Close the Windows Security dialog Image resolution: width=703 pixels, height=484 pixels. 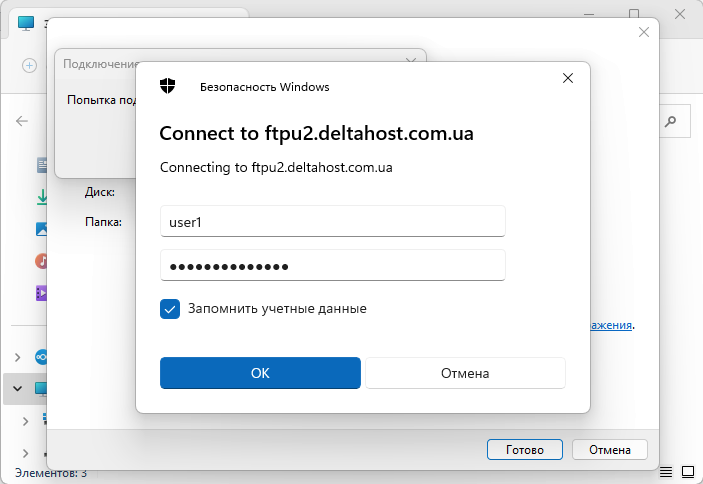pyautogui.click(x=568, y=78)
